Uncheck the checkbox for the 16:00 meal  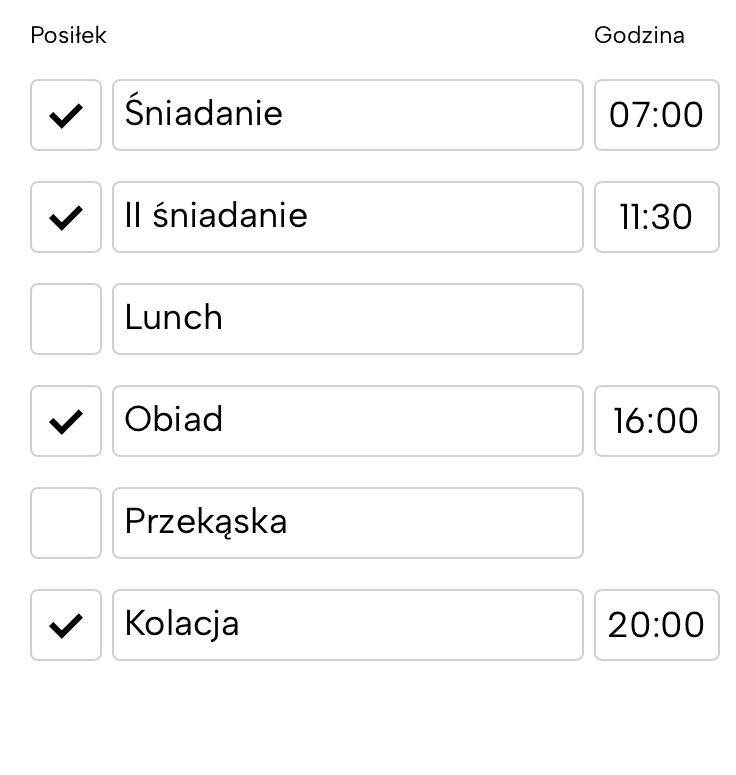[x=66, y=421]
